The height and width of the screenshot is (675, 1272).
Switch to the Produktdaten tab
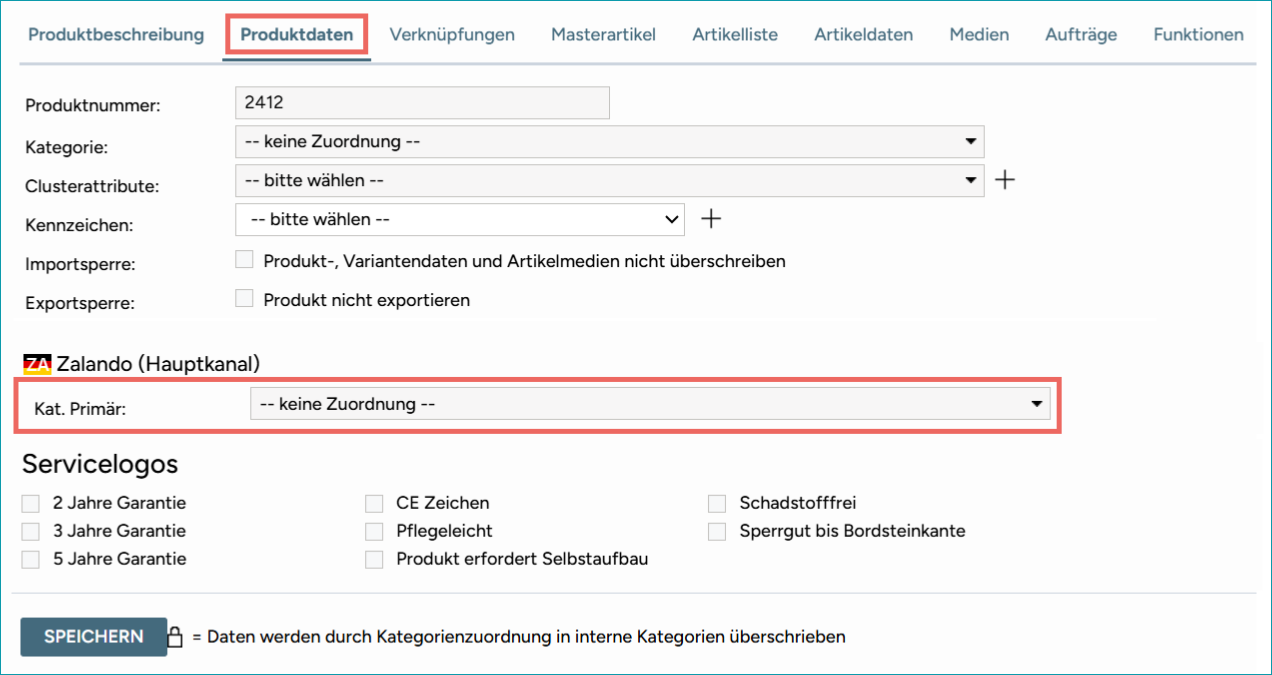tap(297, 34)
